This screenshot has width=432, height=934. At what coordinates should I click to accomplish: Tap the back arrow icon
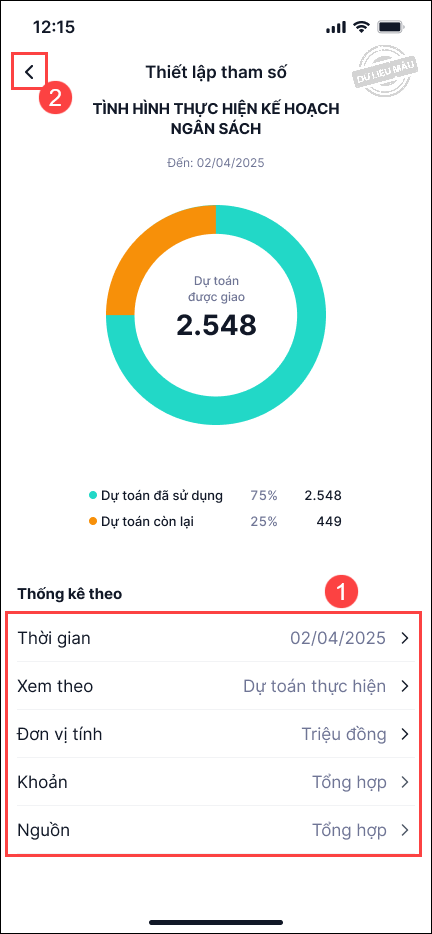click(x=29, y=72)
